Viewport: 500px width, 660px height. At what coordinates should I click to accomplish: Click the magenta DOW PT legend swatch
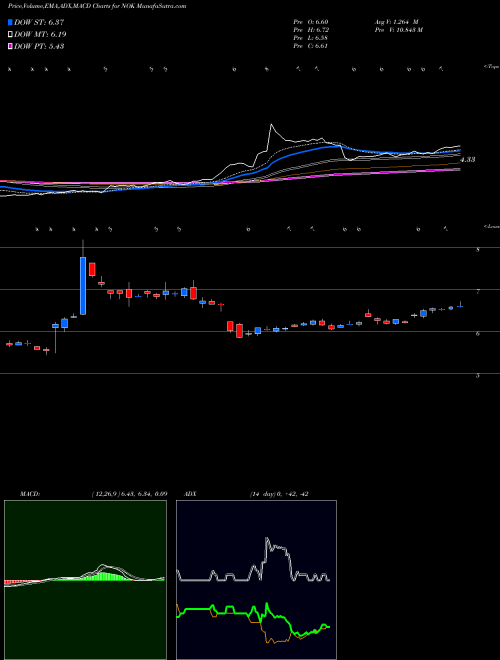tap(10, 46)
